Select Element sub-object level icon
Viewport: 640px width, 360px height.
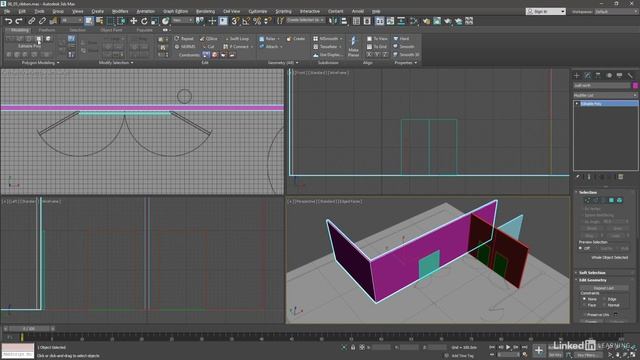[x=620, y=200]
